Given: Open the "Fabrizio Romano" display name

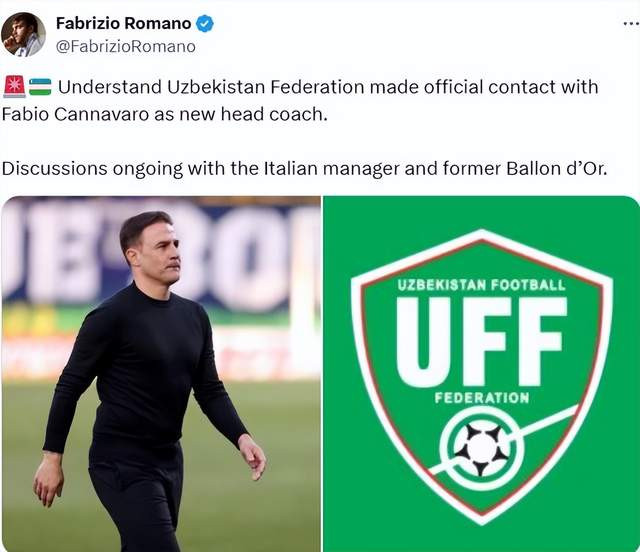Looking at the screenshot, I should point(123,23).
